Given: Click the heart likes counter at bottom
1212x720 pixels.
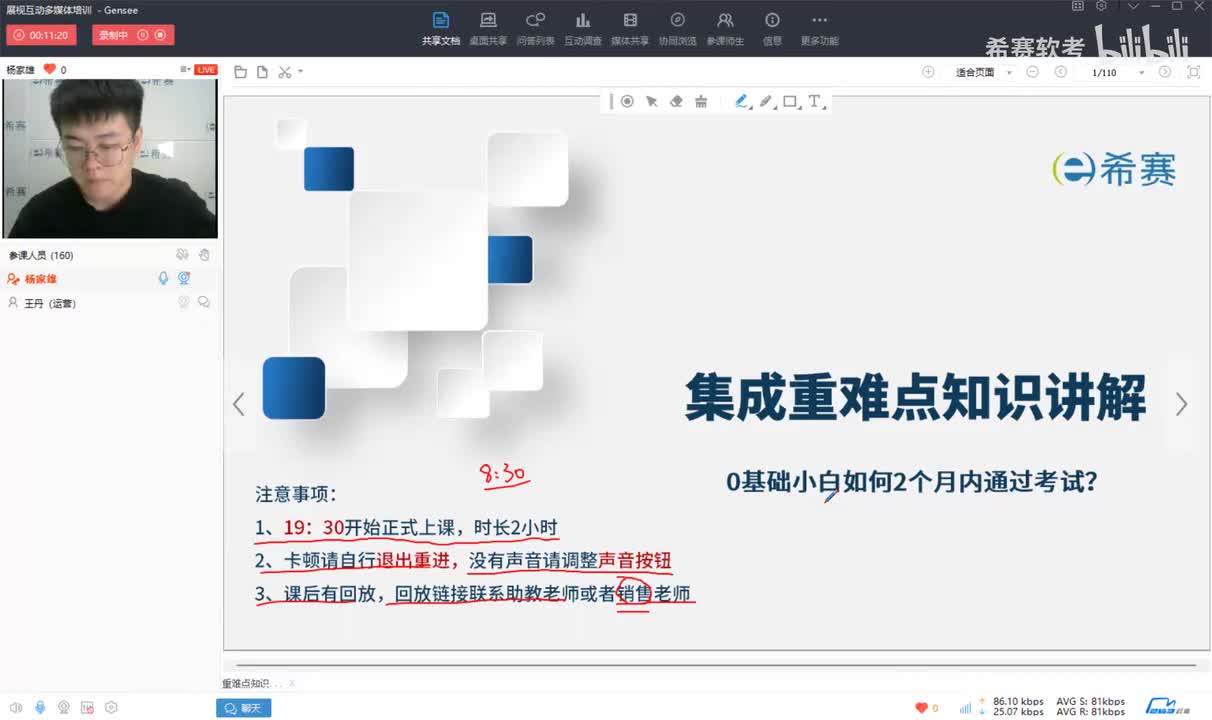Looking at the screenshot, I should (x=927, y=708).
